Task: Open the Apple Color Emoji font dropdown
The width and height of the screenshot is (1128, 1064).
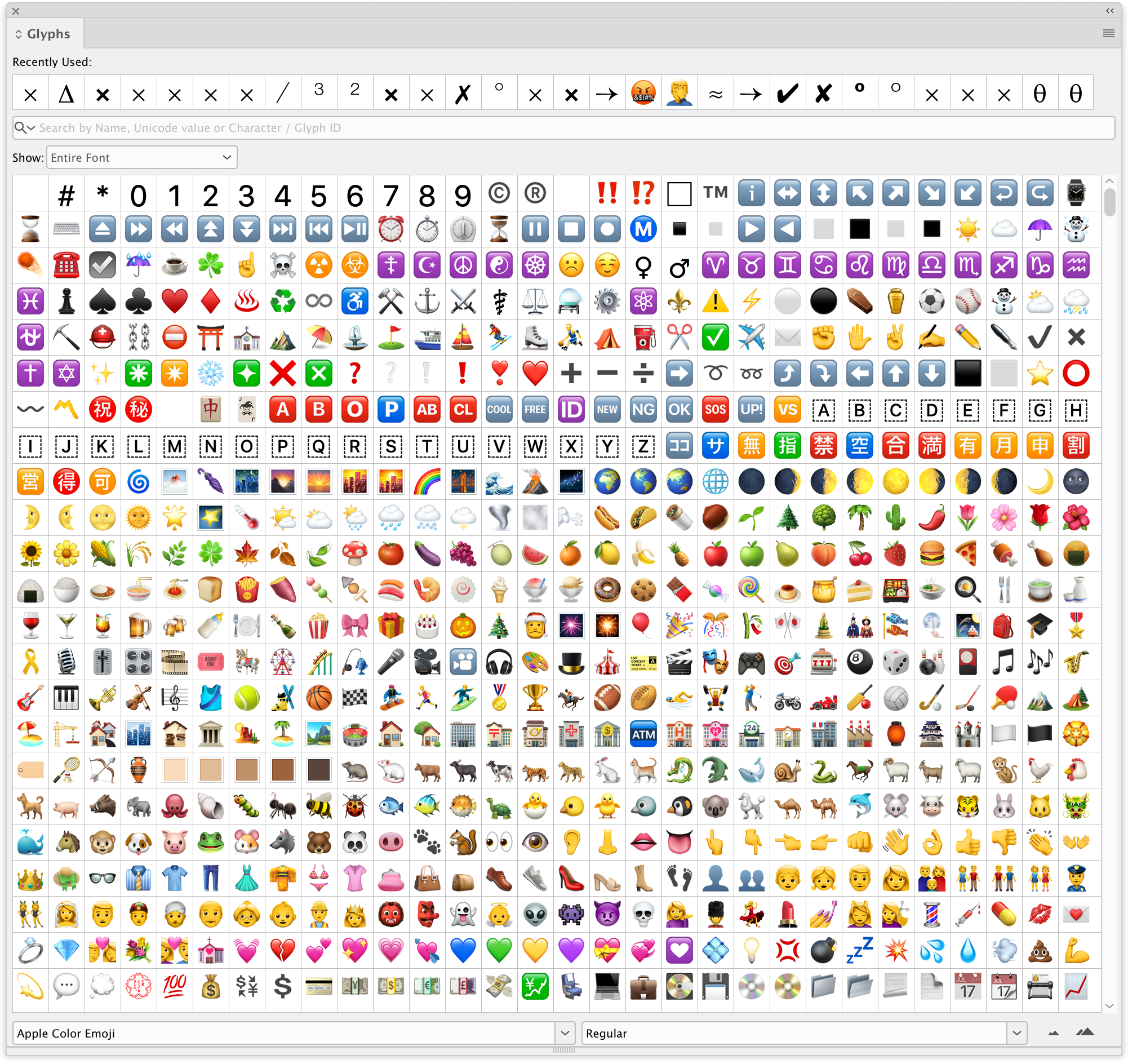Action: click(x=565, y=1034)
